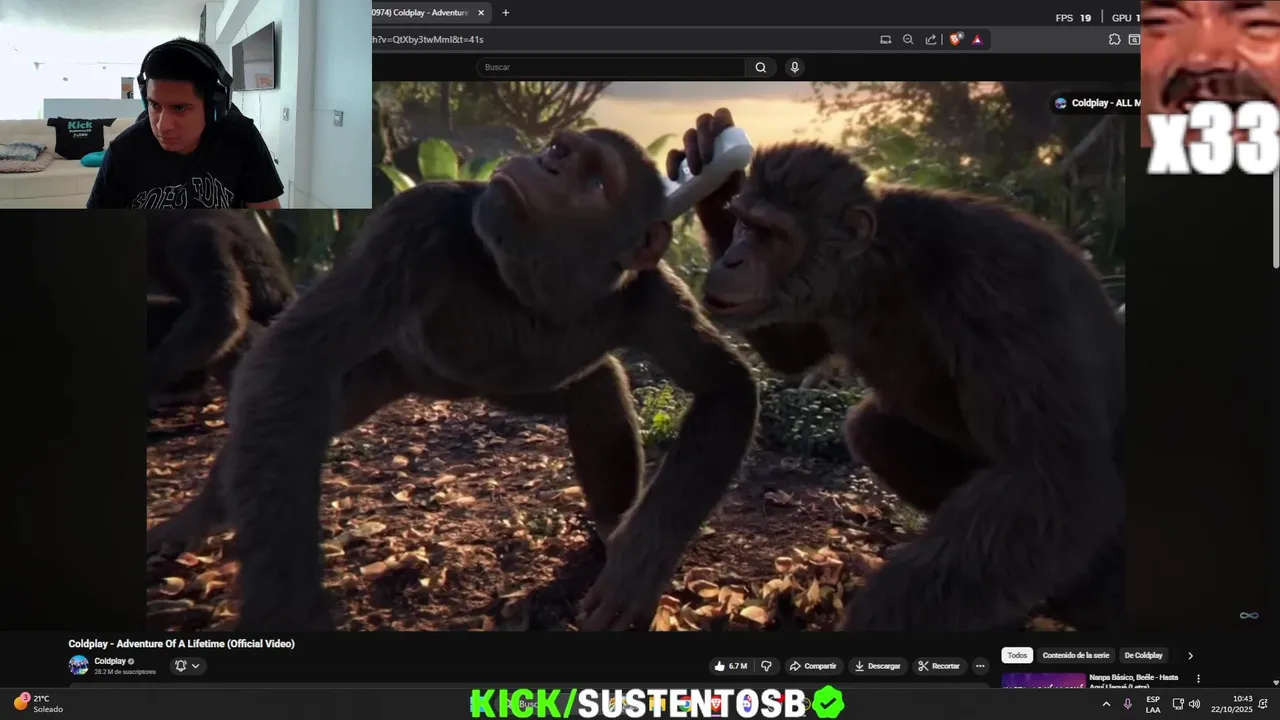The image size is (1280, 720).
Task: Click the share page icon in address bar
Action: pos(931,40)
